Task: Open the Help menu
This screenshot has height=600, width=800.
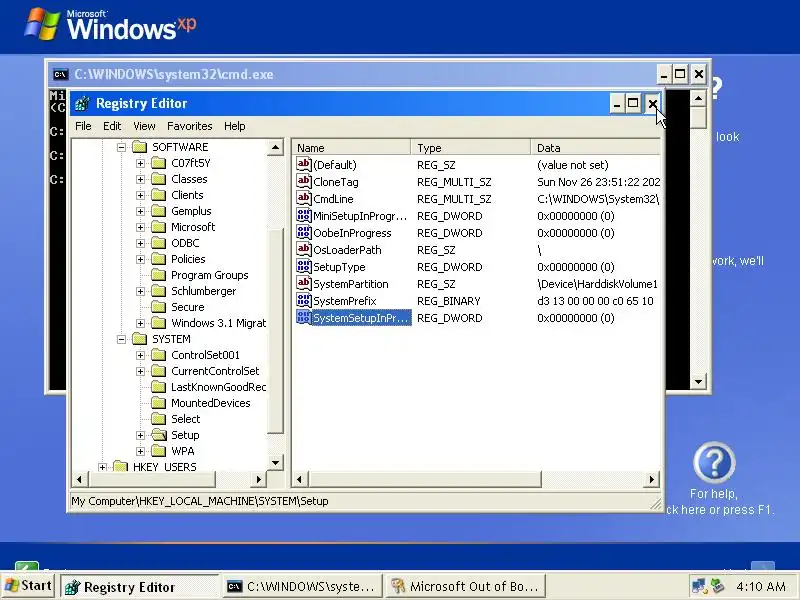Action: [234, 126]
